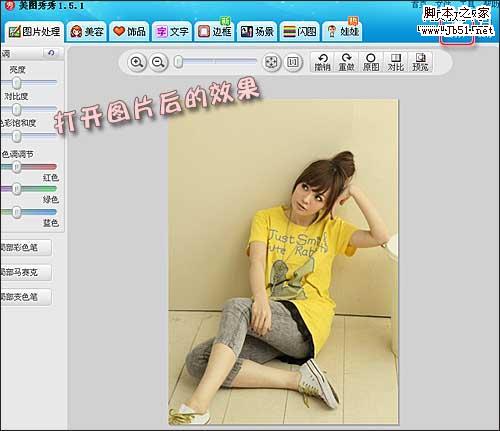Show original image with 原图 icon
Screen dimensions: 500x431
coord(371,62)
